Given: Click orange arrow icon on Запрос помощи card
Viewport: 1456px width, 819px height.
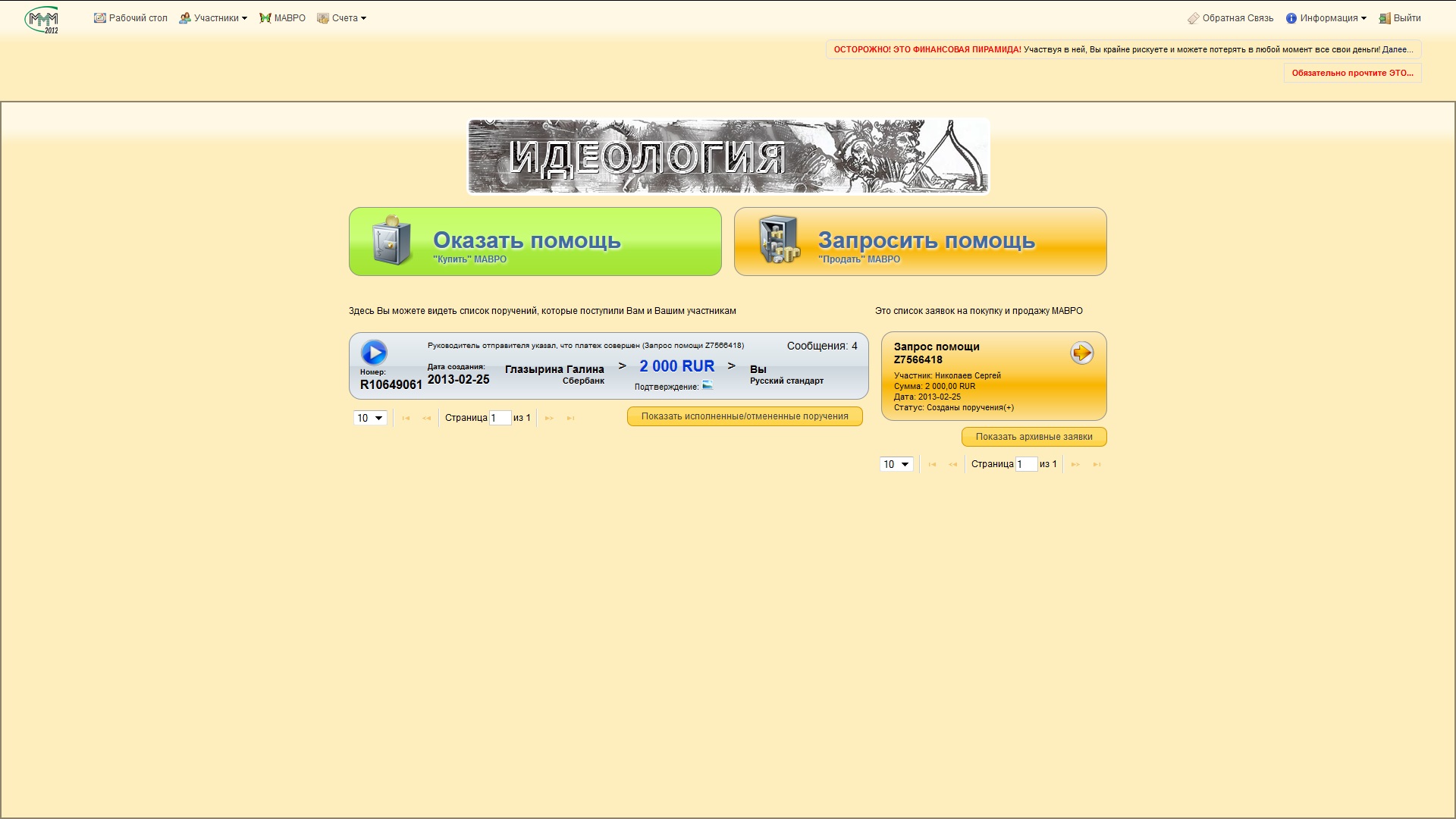Looking at the screenshot, I should pyautogui.click(x=1082, y=353).
